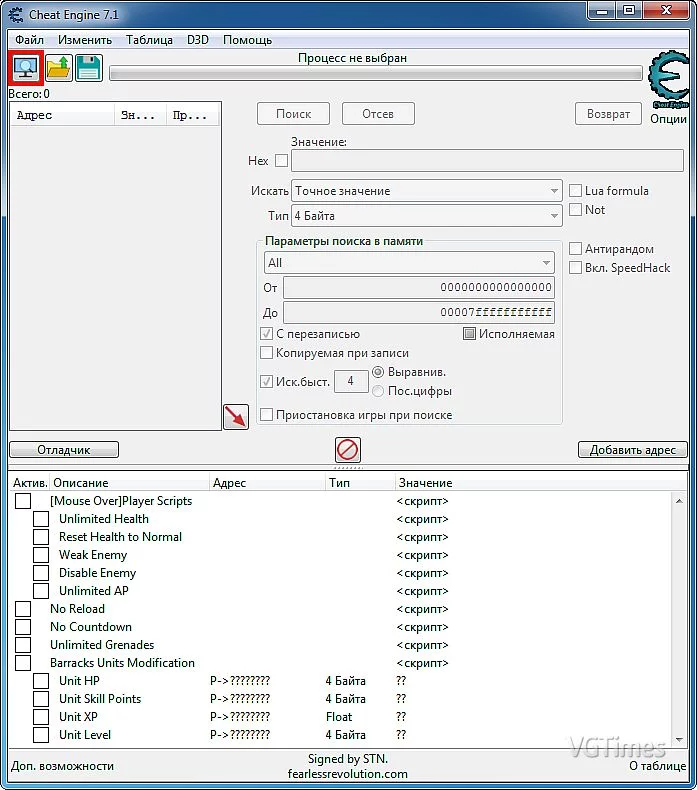Freeze the Unit Skill Points checkbox
Screen dimensions: 697x790
[x=41, y=699]
